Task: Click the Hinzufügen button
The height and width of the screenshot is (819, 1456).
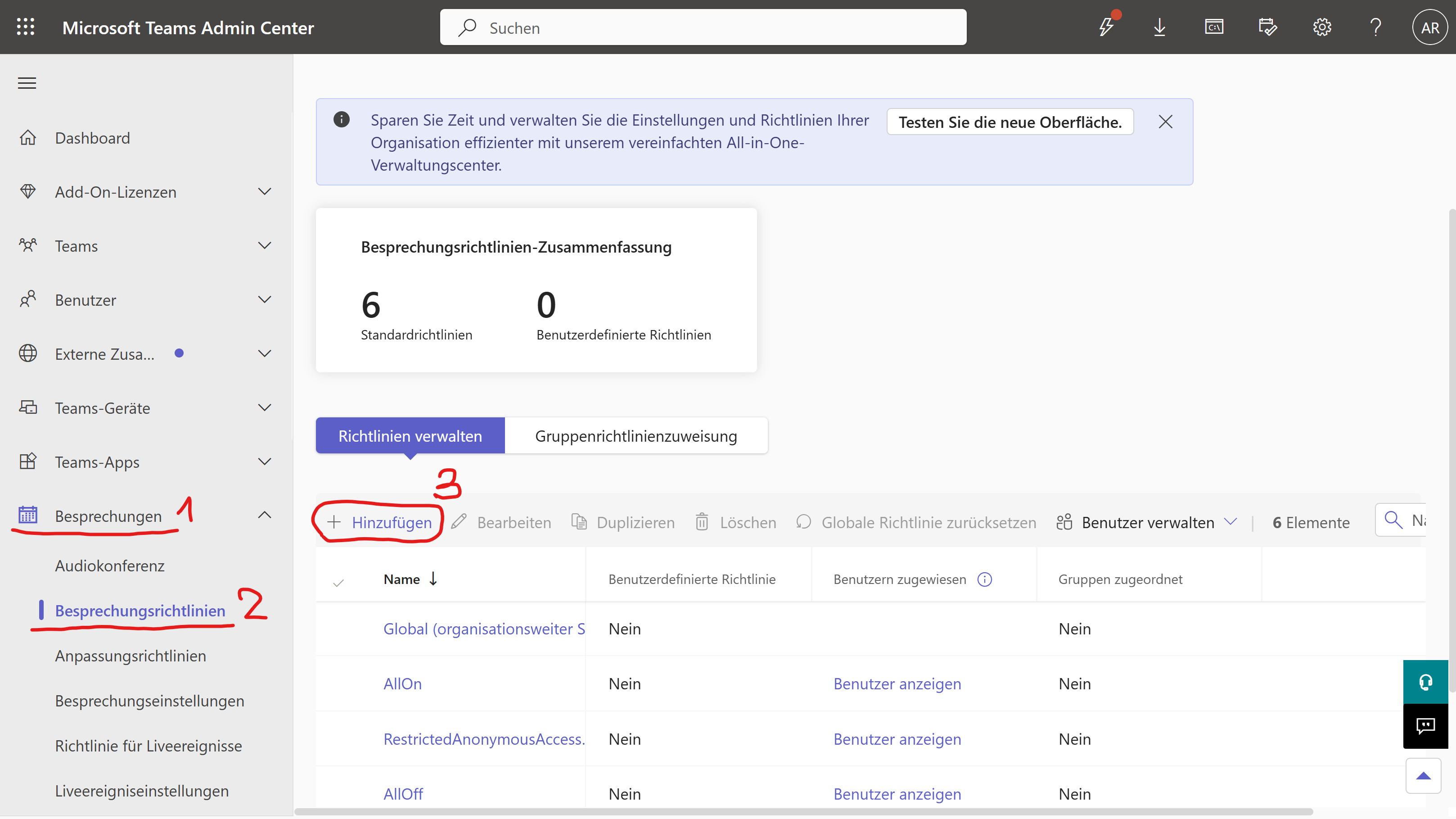Action: [x=380, y=522]
